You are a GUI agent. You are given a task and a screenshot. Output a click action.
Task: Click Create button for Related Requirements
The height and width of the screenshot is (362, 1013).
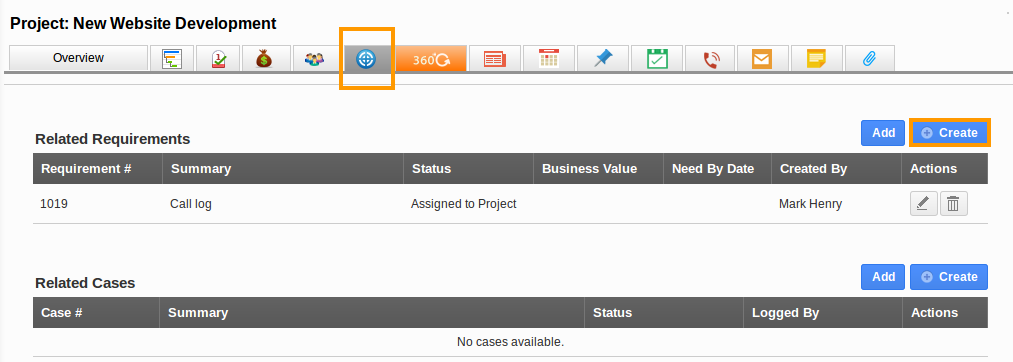click(949, 133)
